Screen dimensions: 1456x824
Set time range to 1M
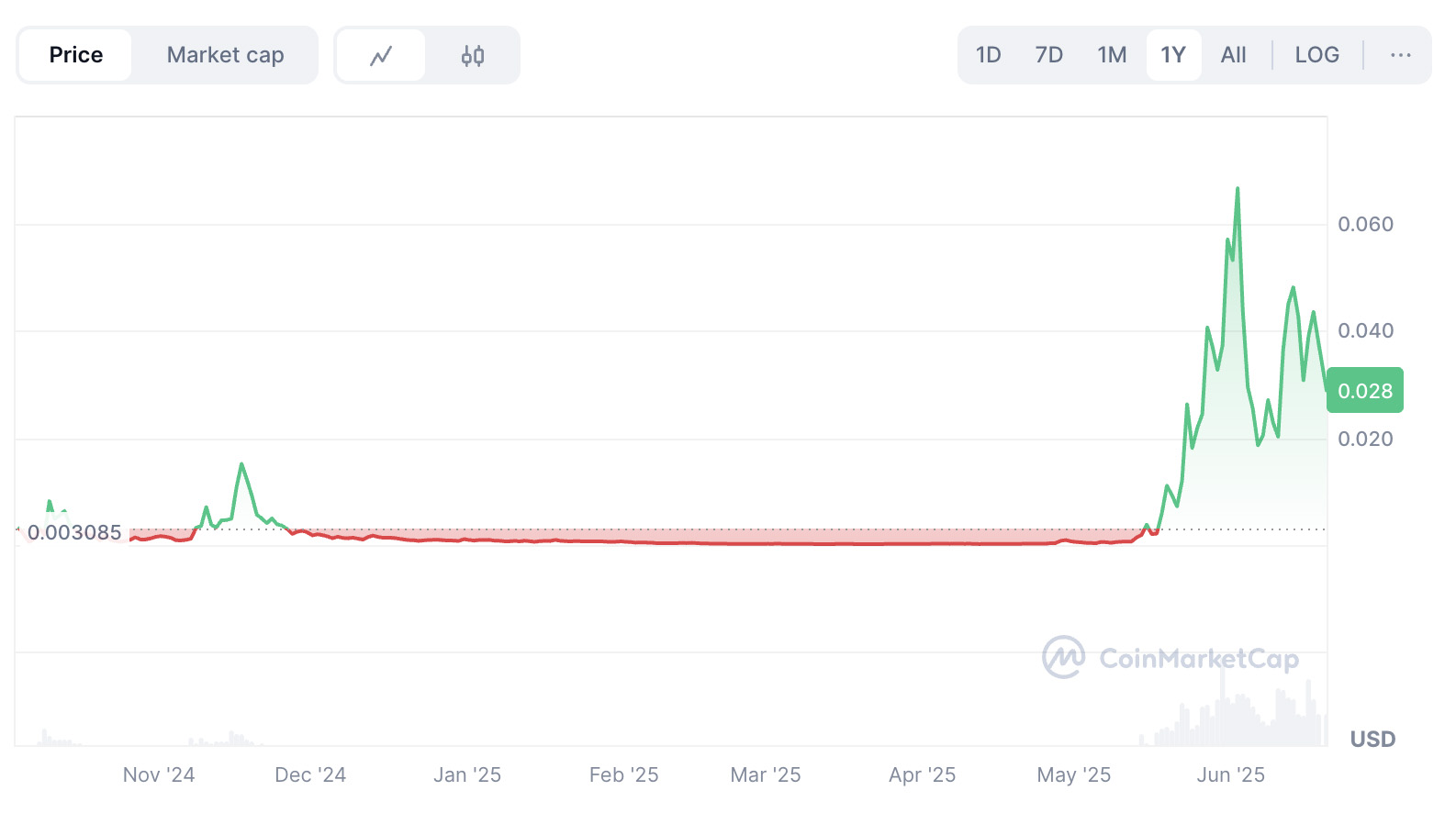(1112, 55)
